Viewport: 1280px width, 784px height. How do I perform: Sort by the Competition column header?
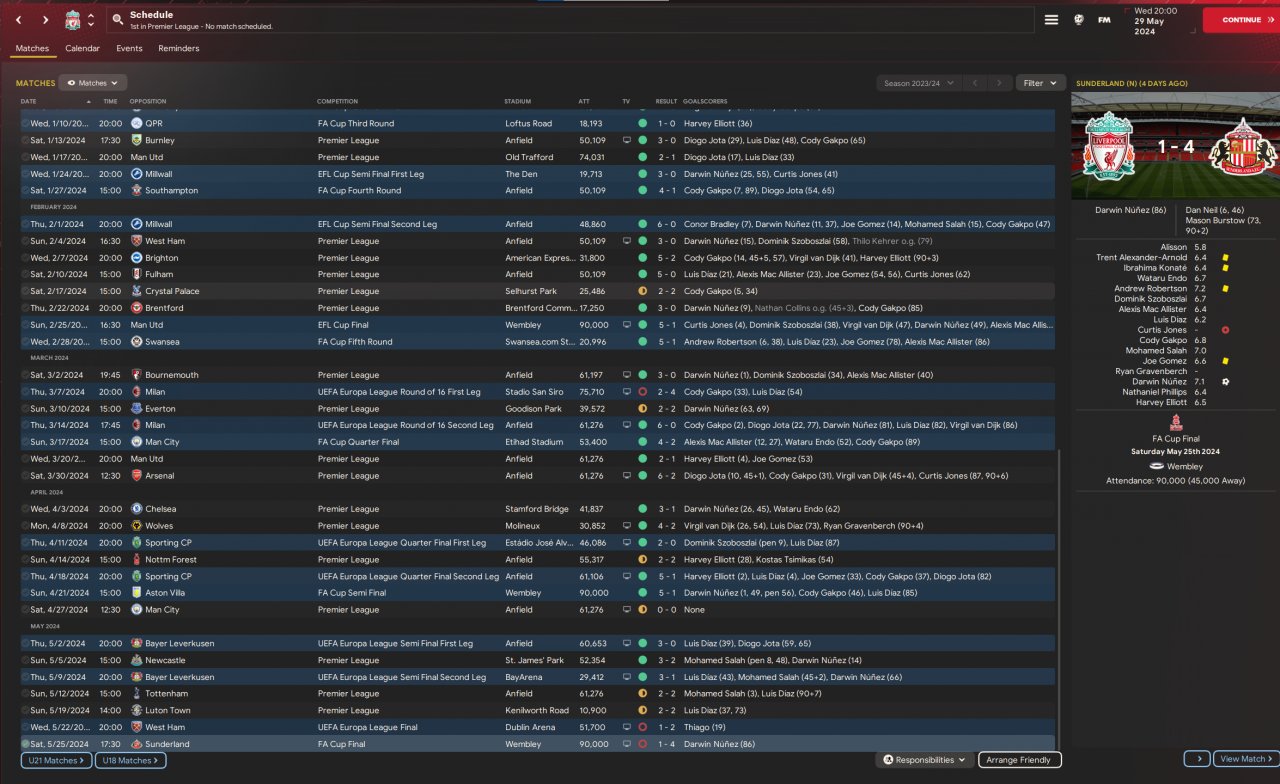pyautogui.click(x=337, y=101)
